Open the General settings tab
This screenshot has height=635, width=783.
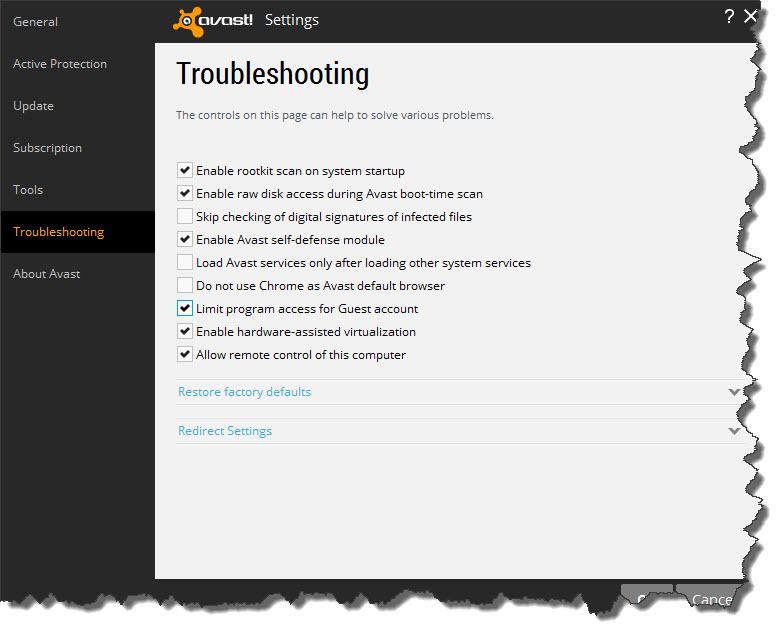coord(77,21)
